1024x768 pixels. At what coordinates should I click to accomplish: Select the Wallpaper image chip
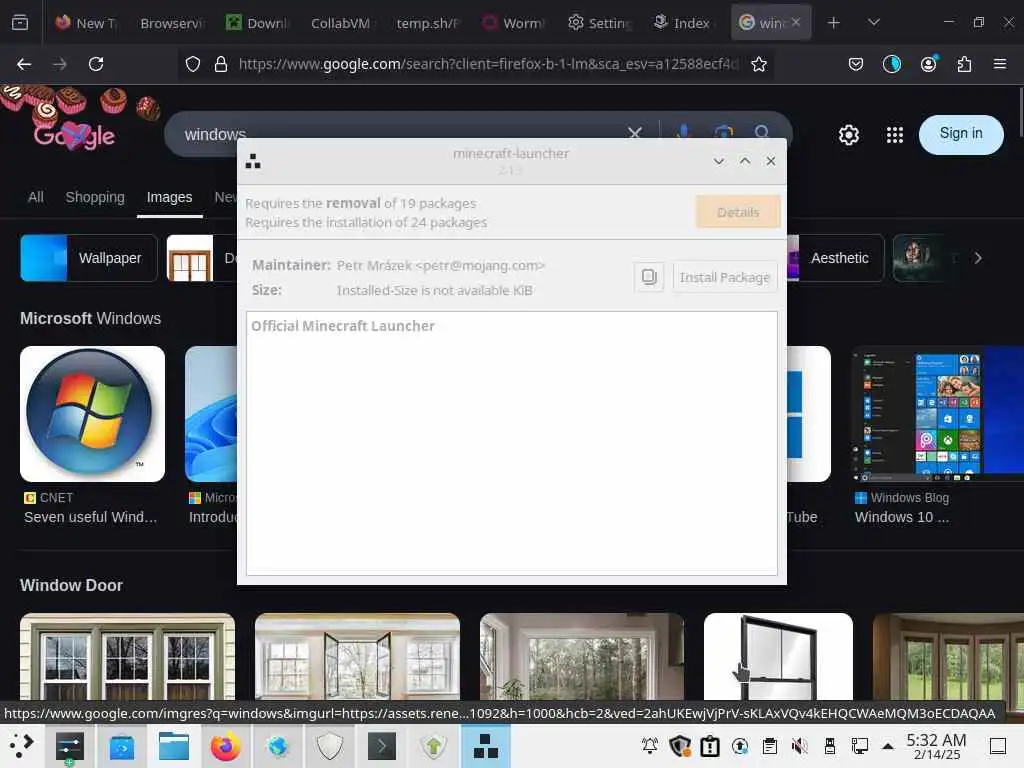[x=89, y=258]
